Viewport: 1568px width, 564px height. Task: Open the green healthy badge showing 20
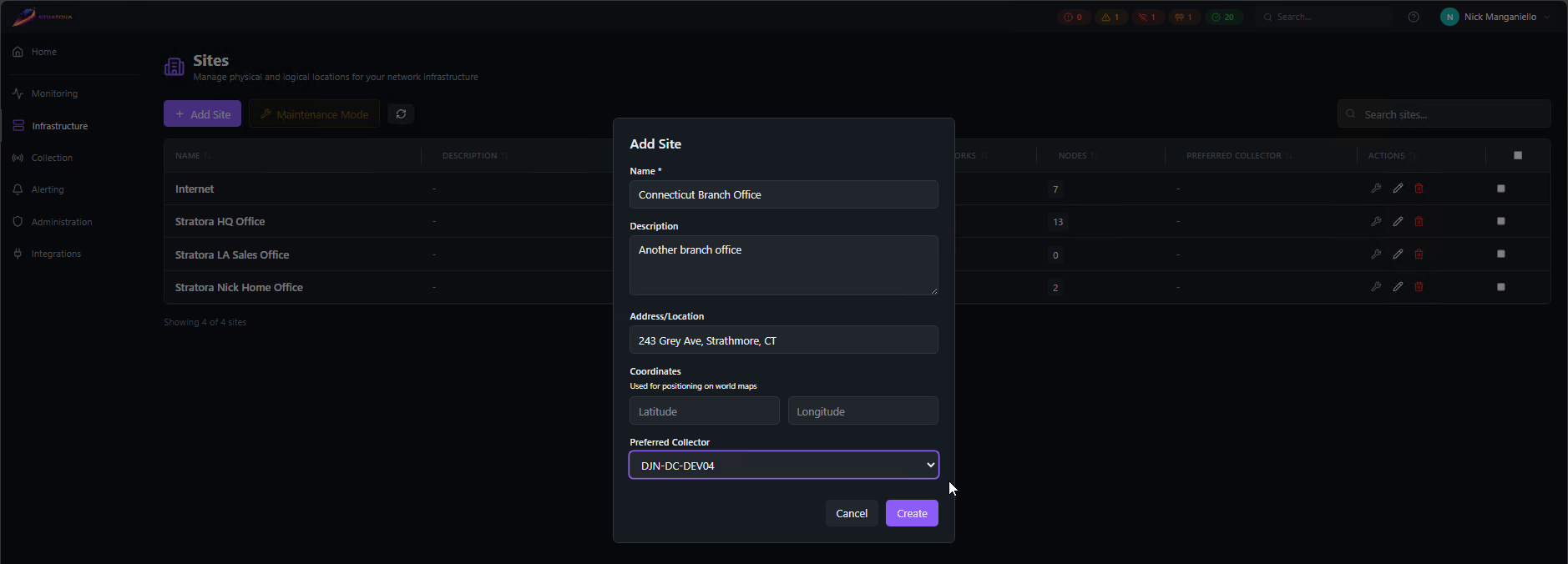pyautogui.click(x=1223, y=17)
